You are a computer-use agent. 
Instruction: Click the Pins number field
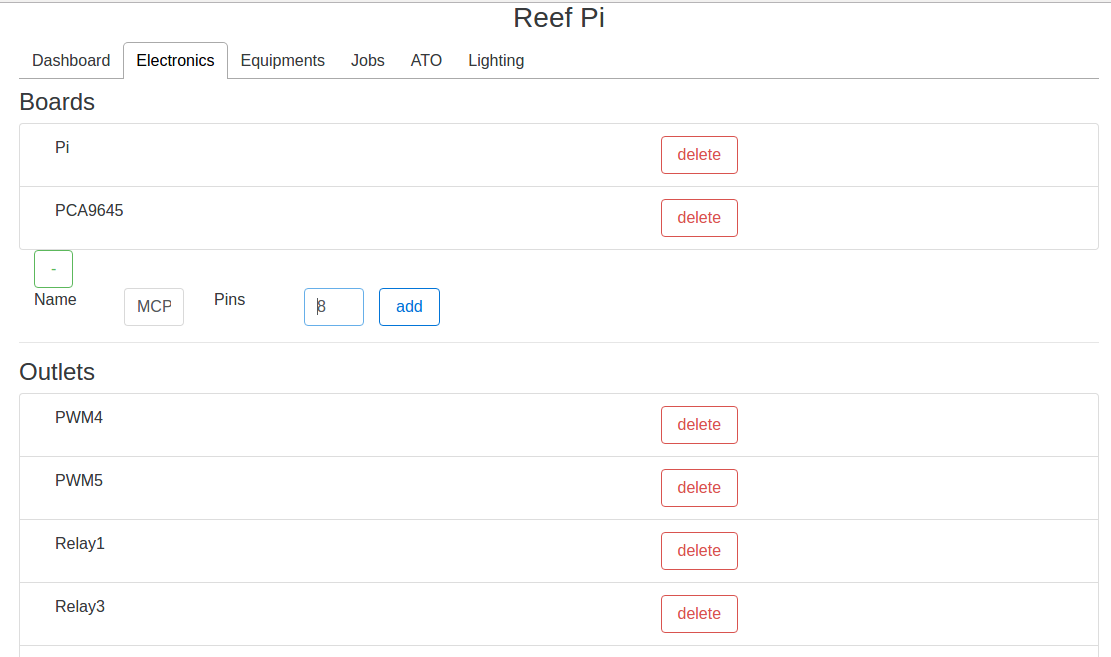pos(334,307)
